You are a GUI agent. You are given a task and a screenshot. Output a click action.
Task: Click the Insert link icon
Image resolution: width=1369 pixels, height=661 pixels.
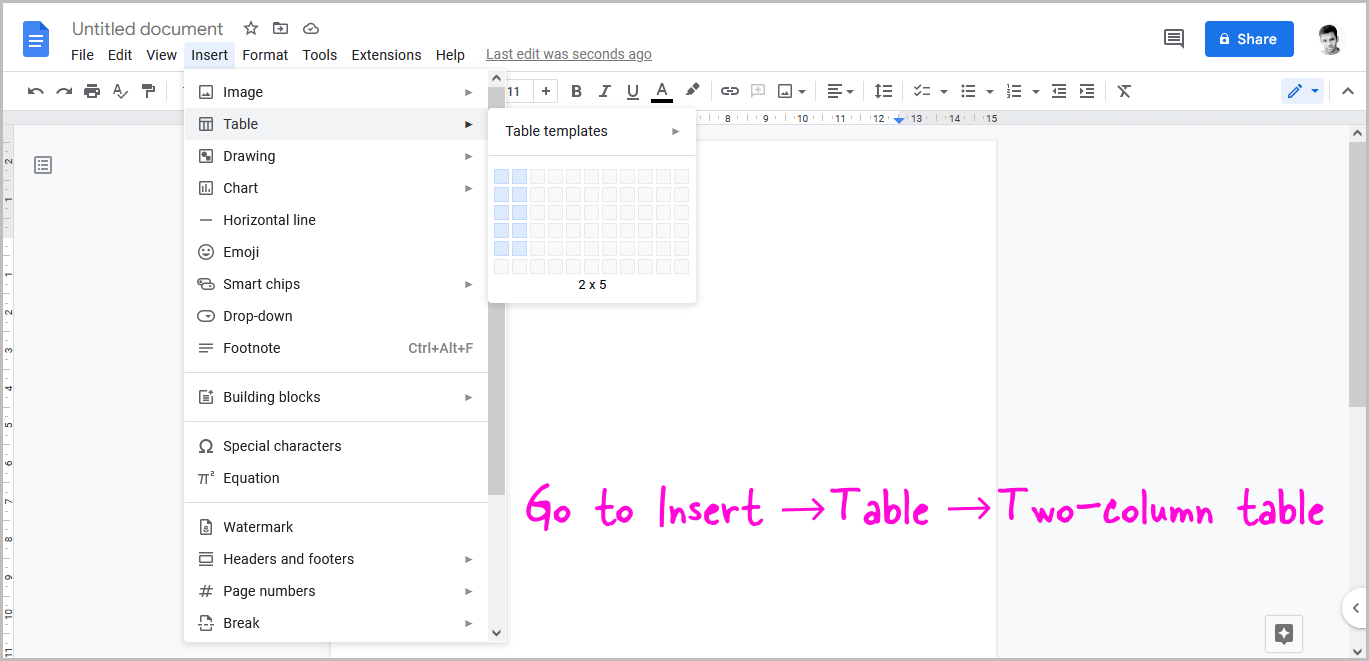pos(729,91)
